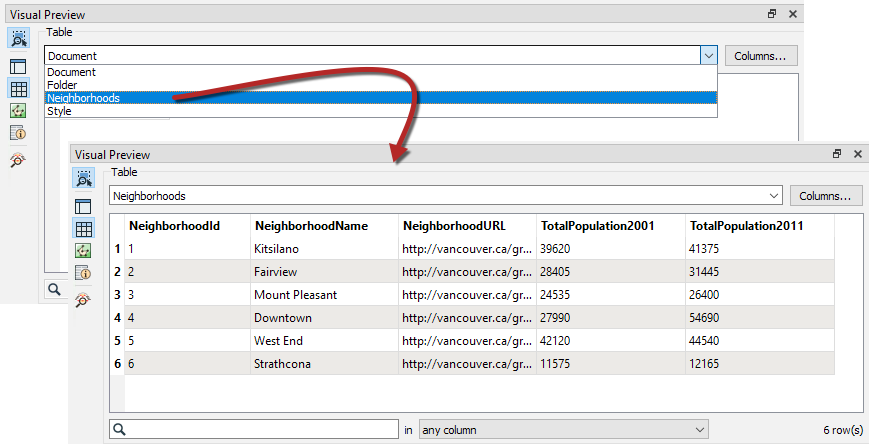
Task: Click Open in Data Inspector icon in back window
Action: pos(18,39)
